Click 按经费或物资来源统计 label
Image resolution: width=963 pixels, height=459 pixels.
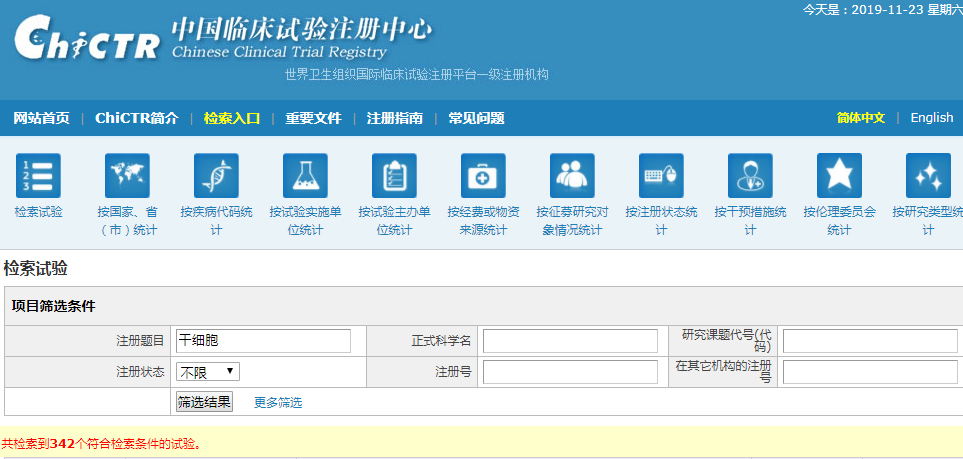coord(483,221)
